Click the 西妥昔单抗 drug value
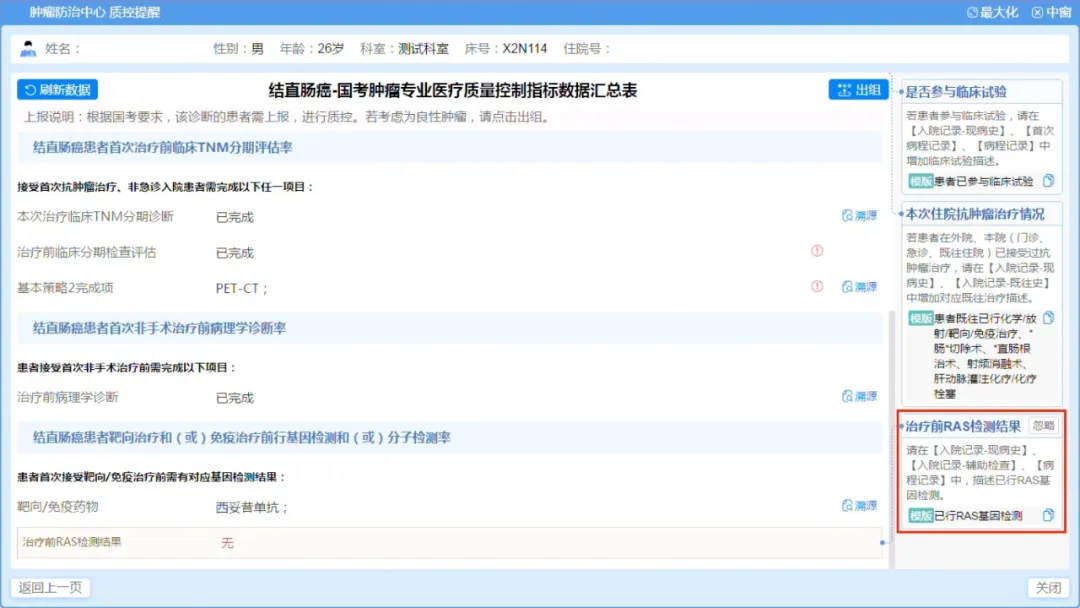Screen dimensions: 1080x608 click(x=251, y=507)
